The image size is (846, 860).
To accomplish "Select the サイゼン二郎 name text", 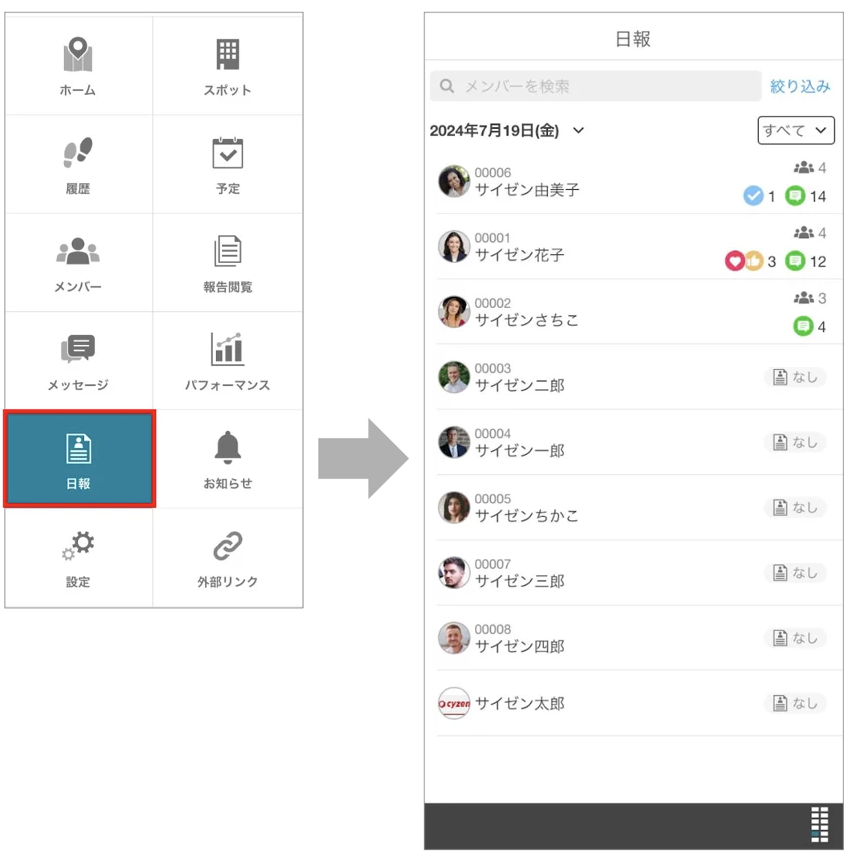I will click(x=520, y=386).
